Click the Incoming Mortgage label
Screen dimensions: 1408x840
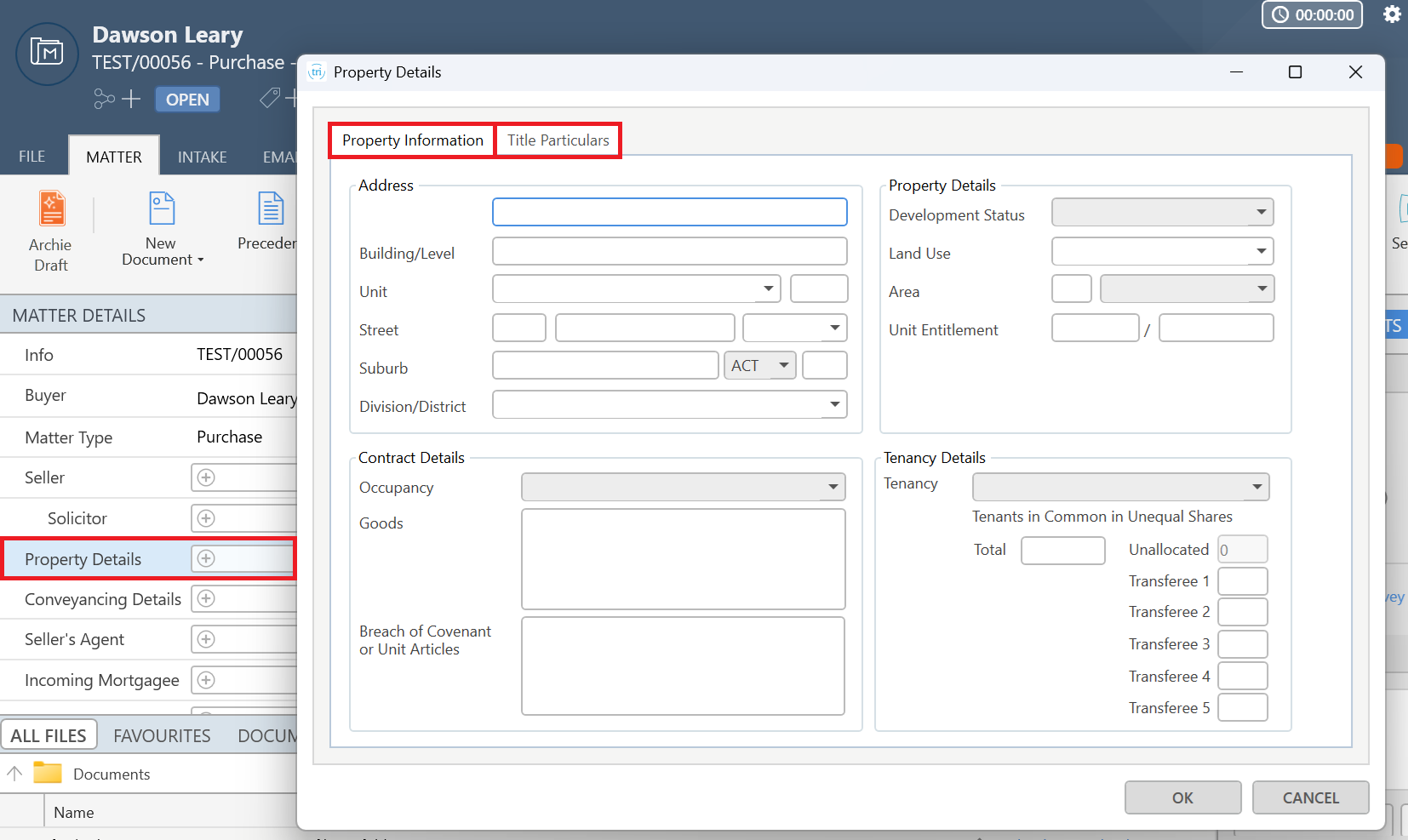point(102,681)
